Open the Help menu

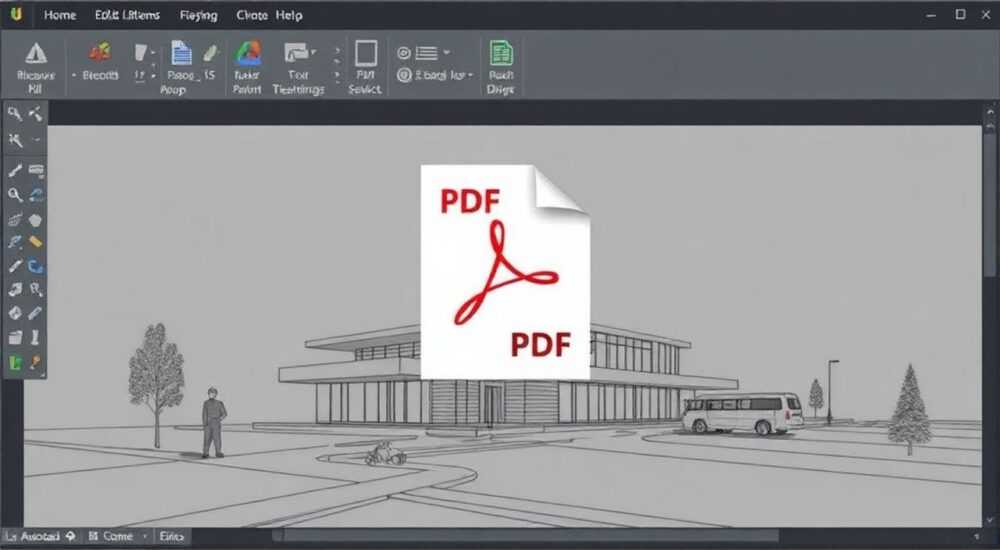[289, 15]
